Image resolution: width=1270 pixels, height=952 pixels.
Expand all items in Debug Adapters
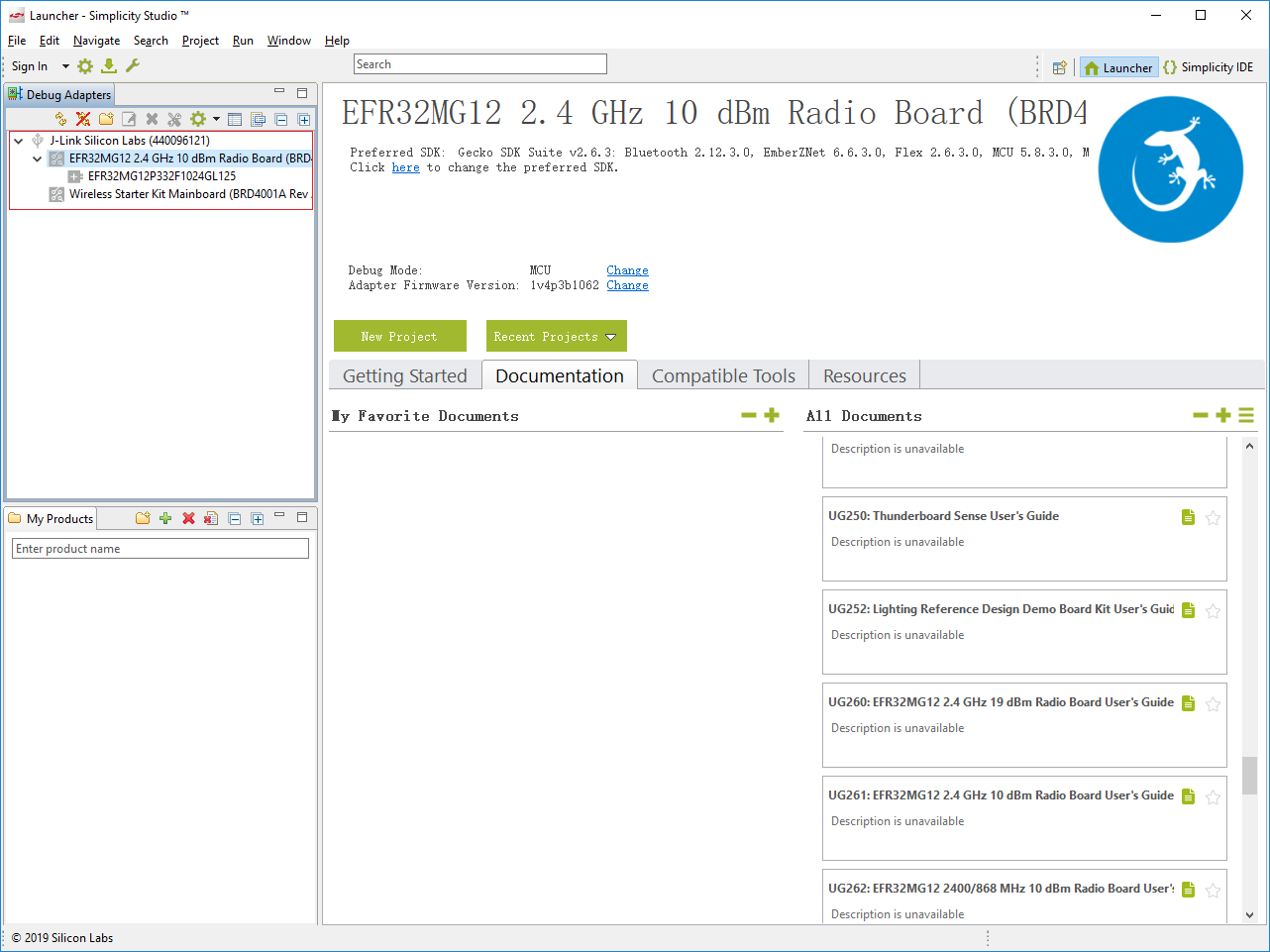point(304,120)
